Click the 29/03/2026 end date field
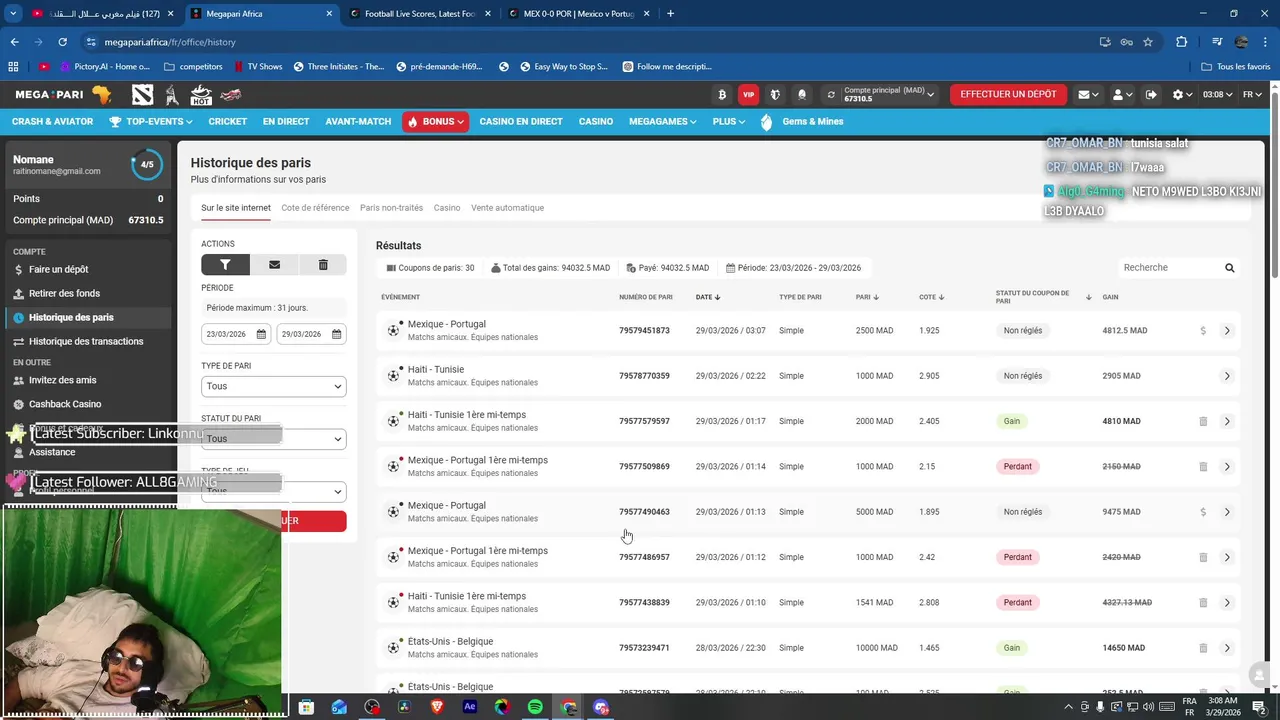This screenshot has width=1280, height=720. tap(311, 334)
